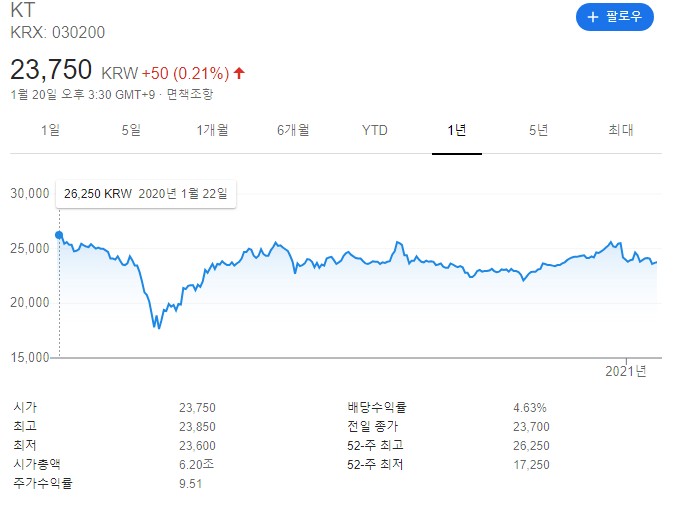Viewport: 676px width, 508px height.
Task: Click the 26,250 KRW chart tooltip
Action: coord(145,193)
